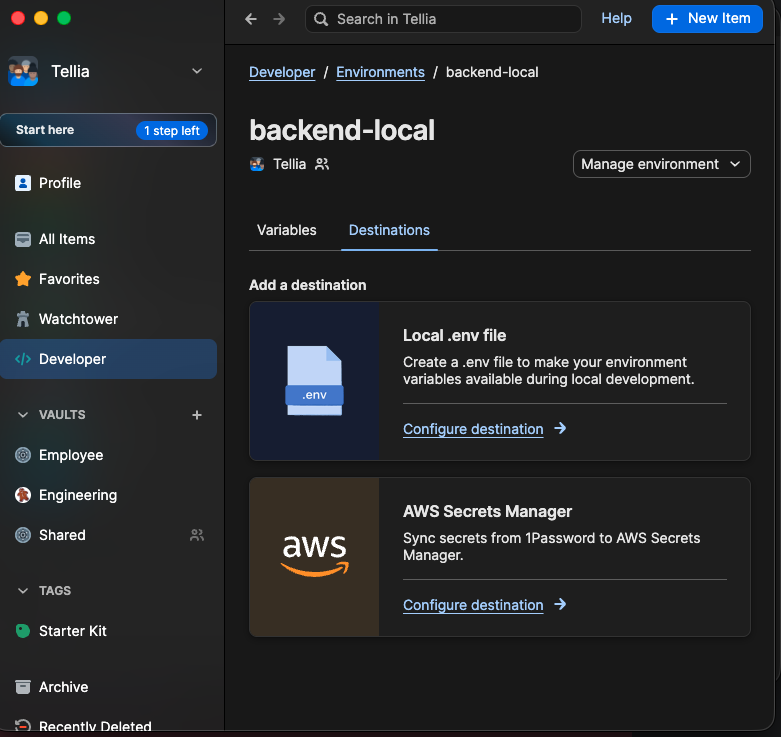781x737 pixels.
Task: Click the Watchtower icon in sidebar
Action: (23, 319)
